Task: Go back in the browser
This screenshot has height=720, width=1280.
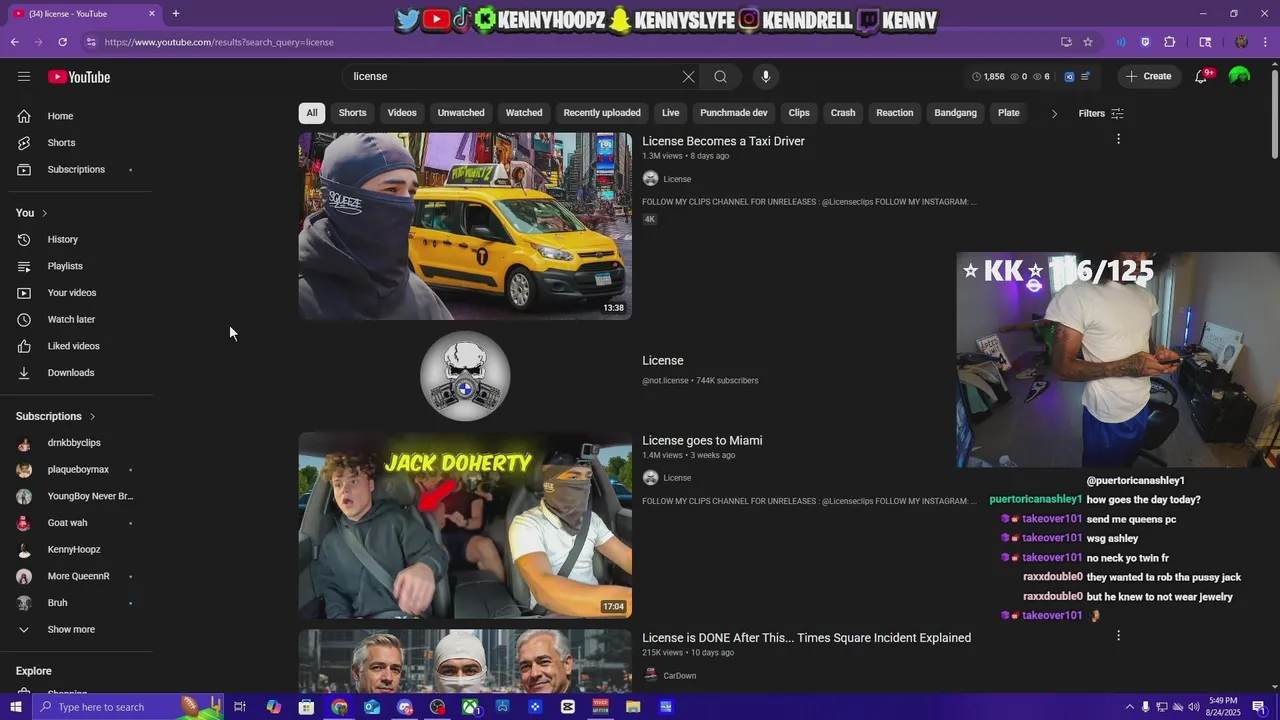Action: 14,42
